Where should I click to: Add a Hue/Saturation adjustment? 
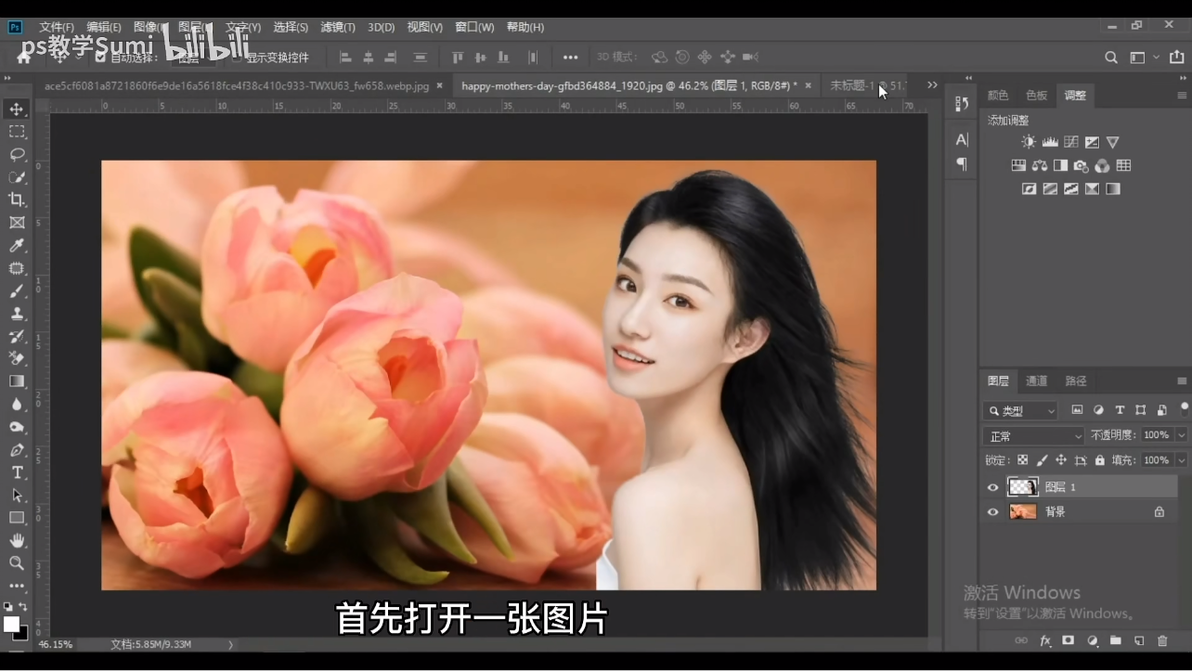(x=1019, y=166)
